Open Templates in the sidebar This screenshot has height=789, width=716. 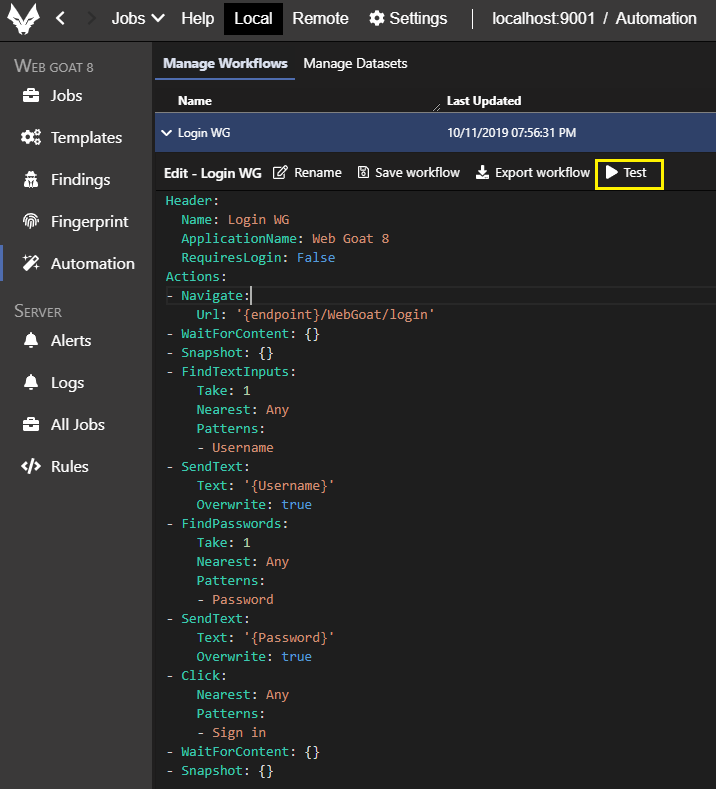pyautogui.click(x=86, y=138)
